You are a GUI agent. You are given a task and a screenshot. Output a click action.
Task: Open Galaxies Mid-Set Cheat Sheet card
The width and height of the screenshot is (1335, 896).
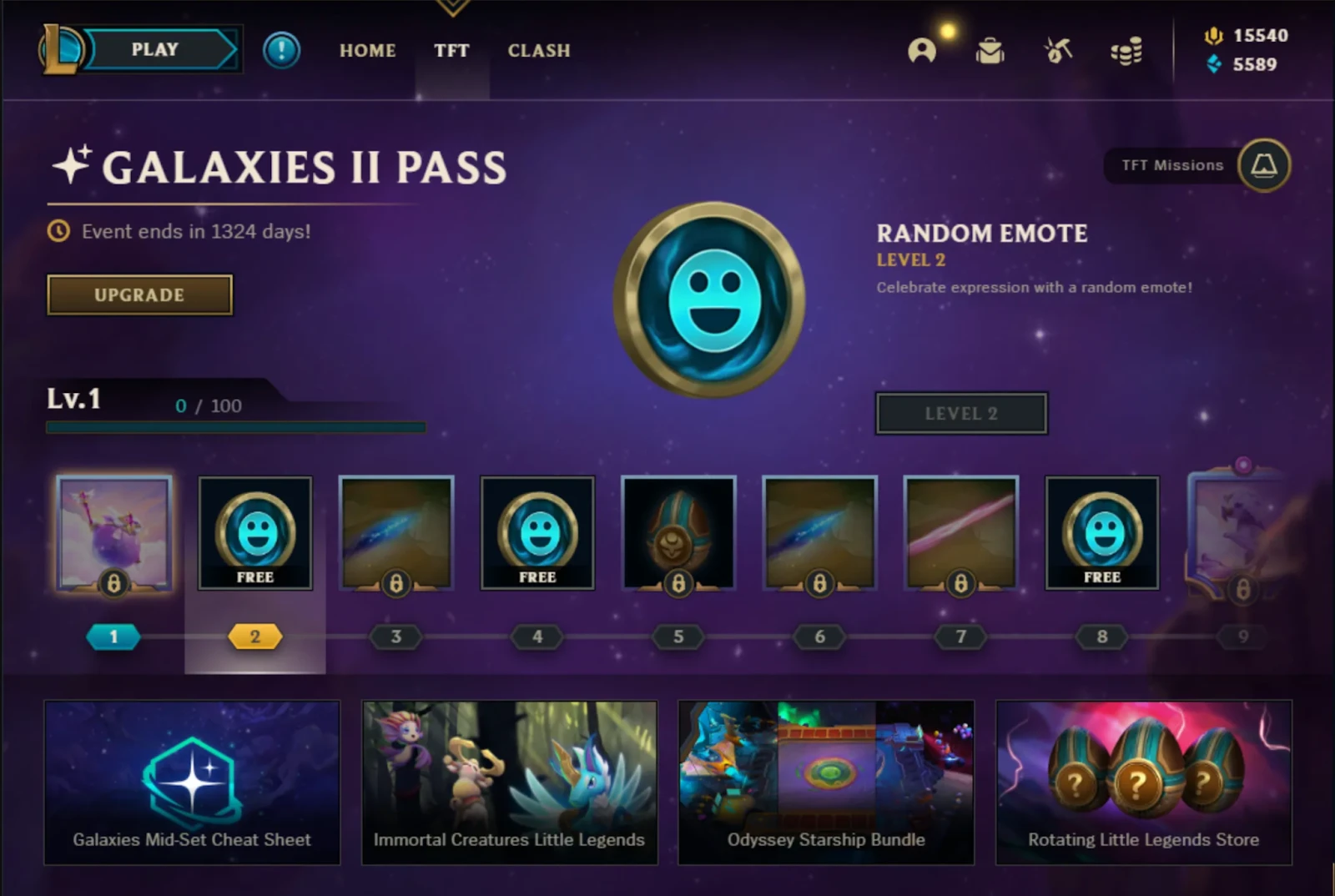(x=192, y=783)
